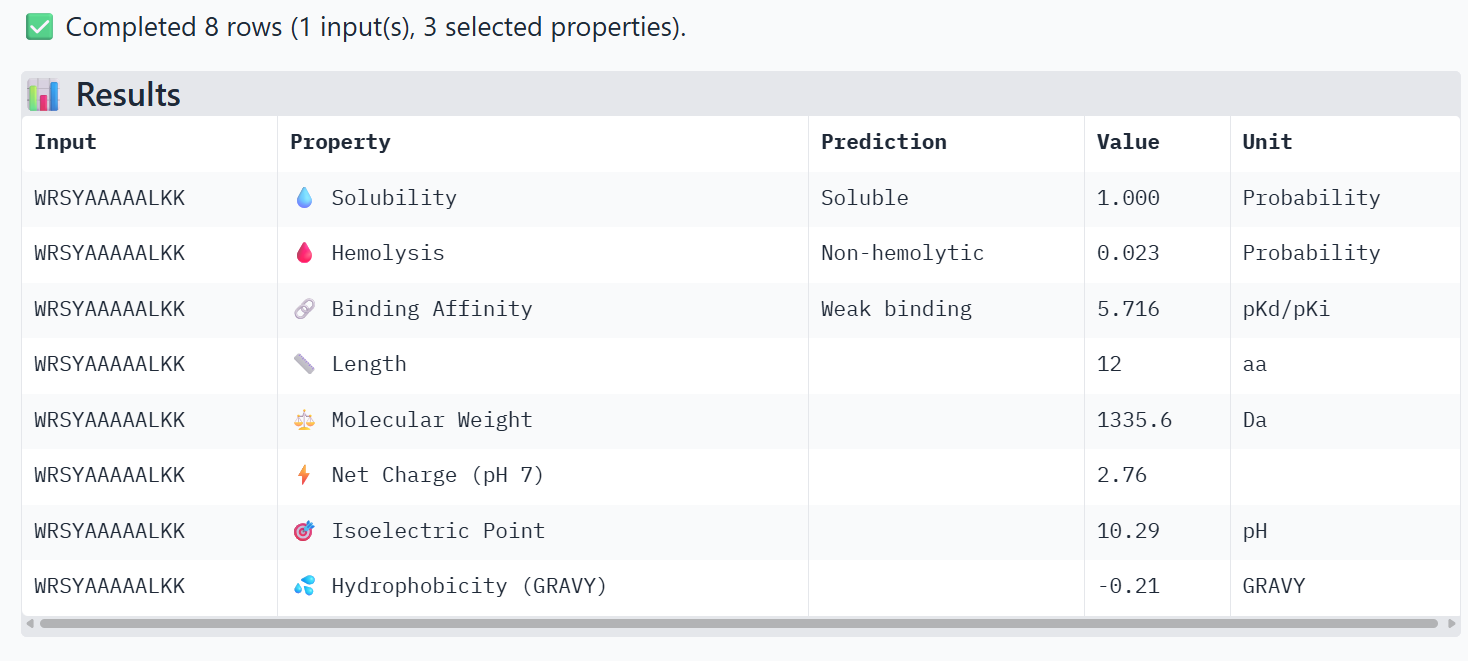Select the Weak binding prediction cell
Image resolution: width=1468 pixels, height=661 pixels.
946,309
